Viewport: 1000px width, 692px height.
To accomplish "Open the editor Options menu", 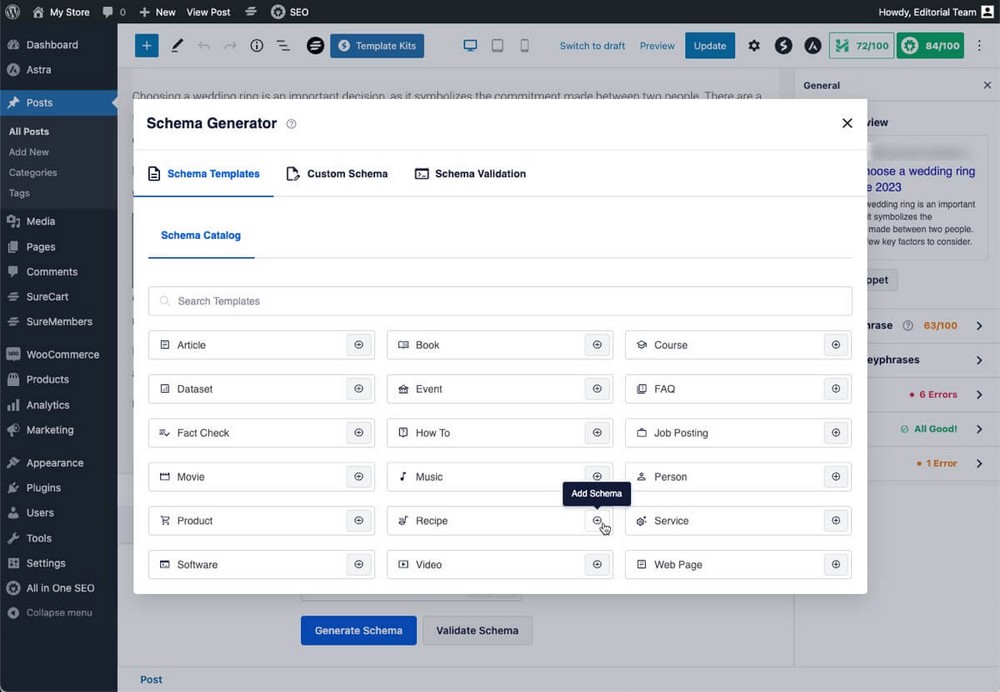I will click(x=979, y=46).
